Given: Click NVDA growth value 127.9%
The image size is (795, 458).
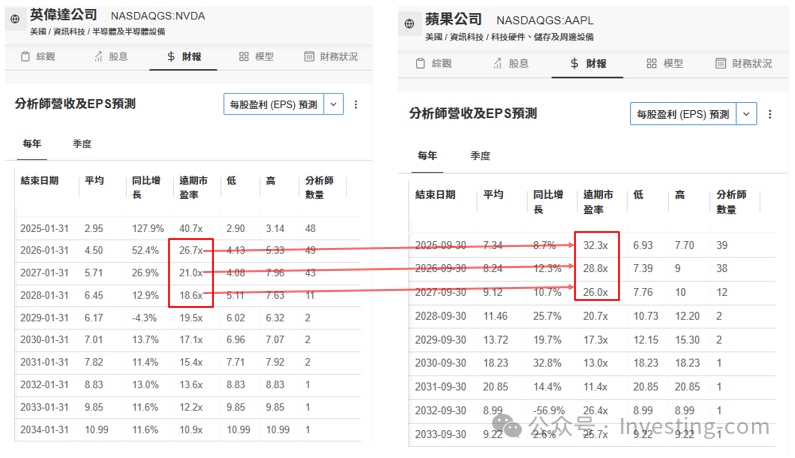Looking at the screenshot, I should pos(148,228).
